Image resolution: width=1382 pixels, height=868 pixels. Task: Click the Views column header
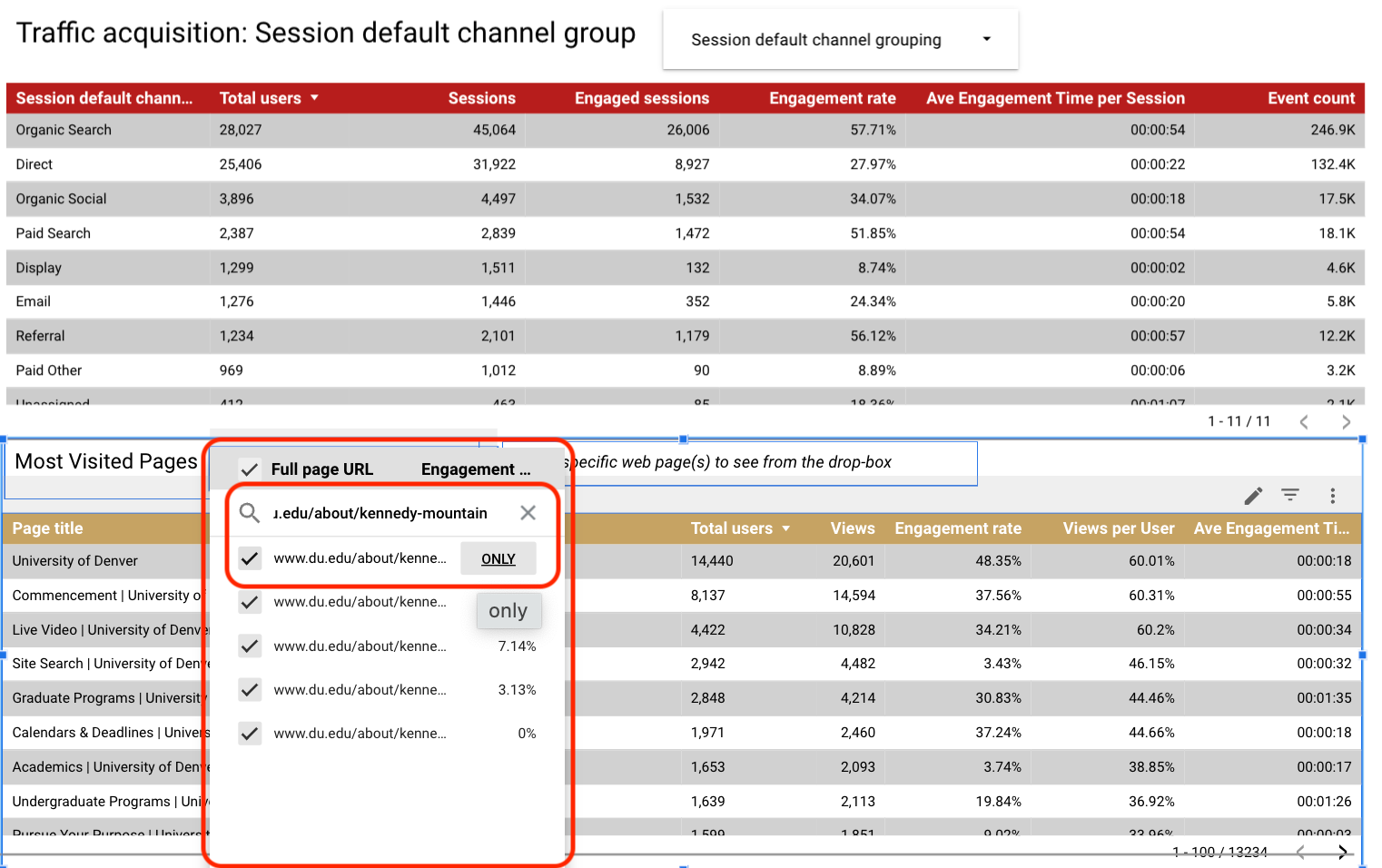852,528
